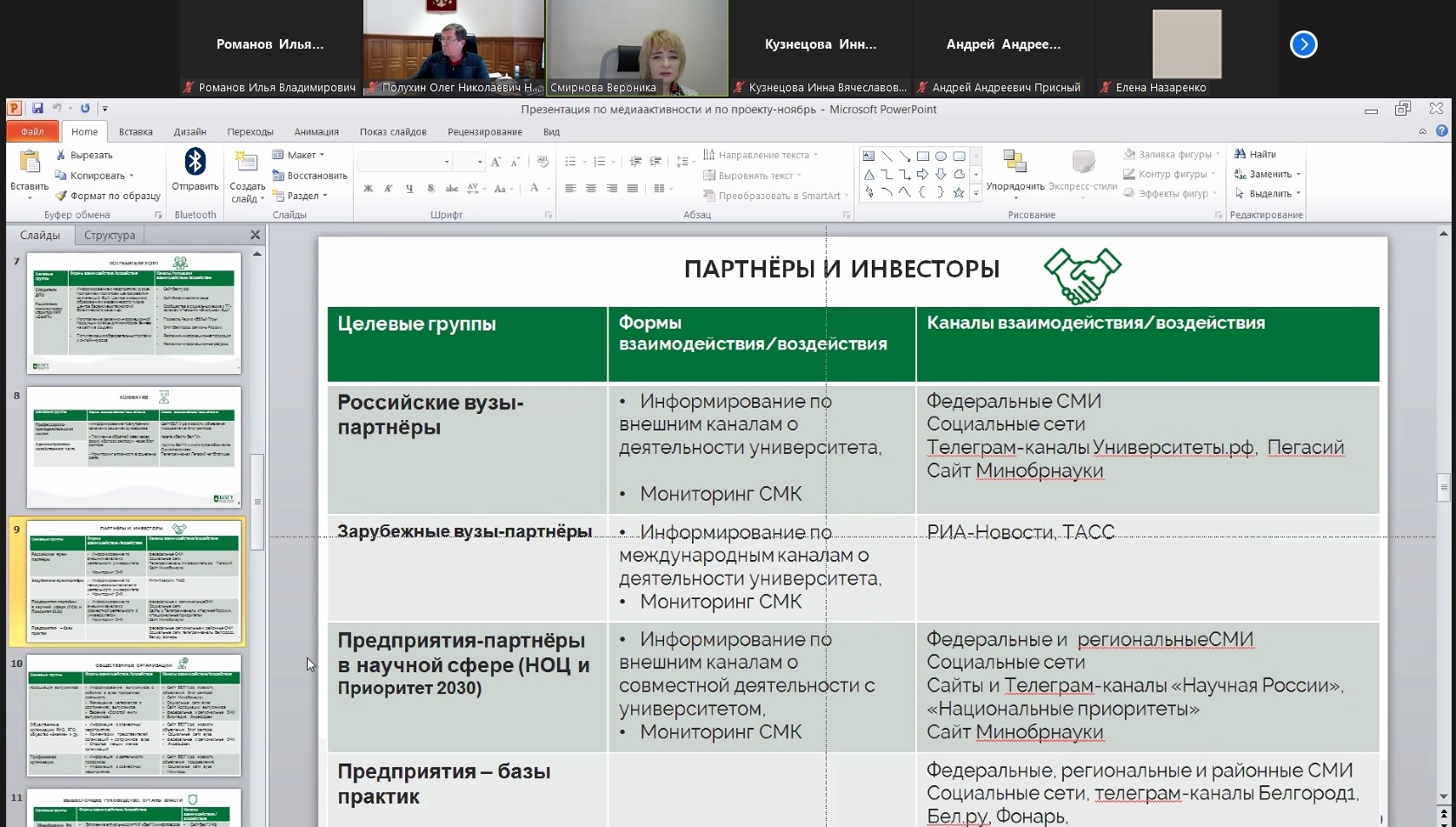
Task: Click the Вырезать (cut) scissors button
Action: (x=84, y=155)
